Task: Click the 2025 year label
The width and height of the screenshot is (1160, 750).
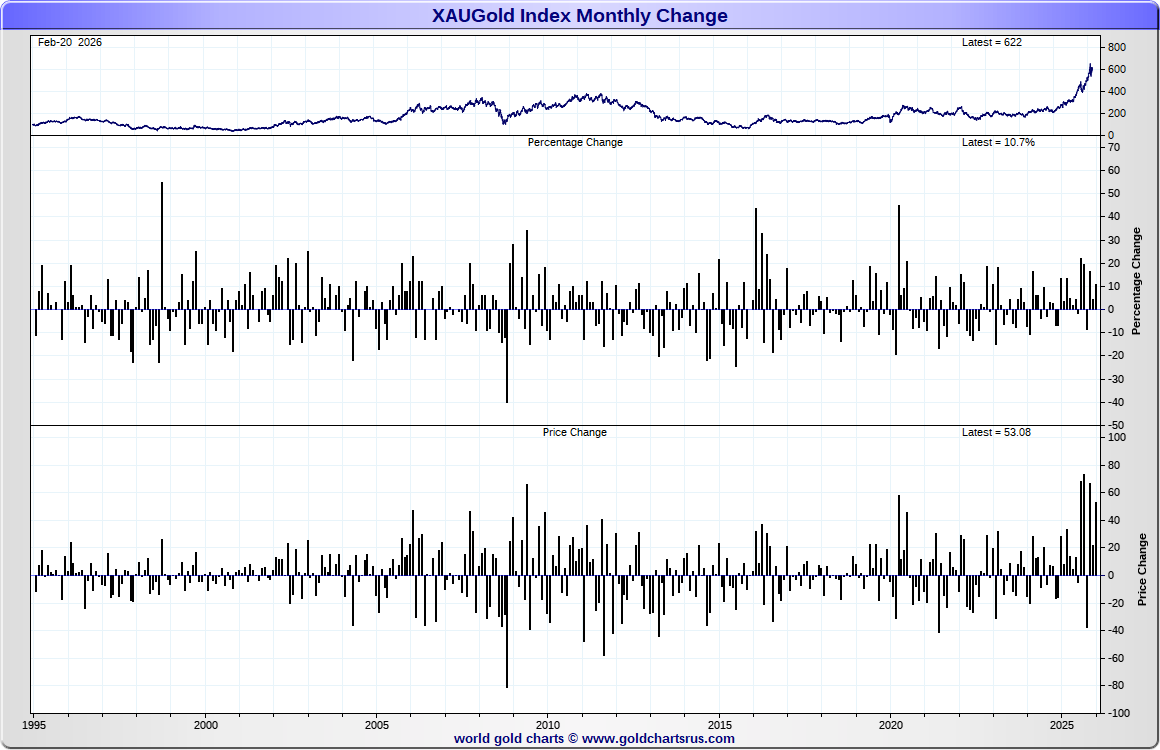Action: 1062,725
